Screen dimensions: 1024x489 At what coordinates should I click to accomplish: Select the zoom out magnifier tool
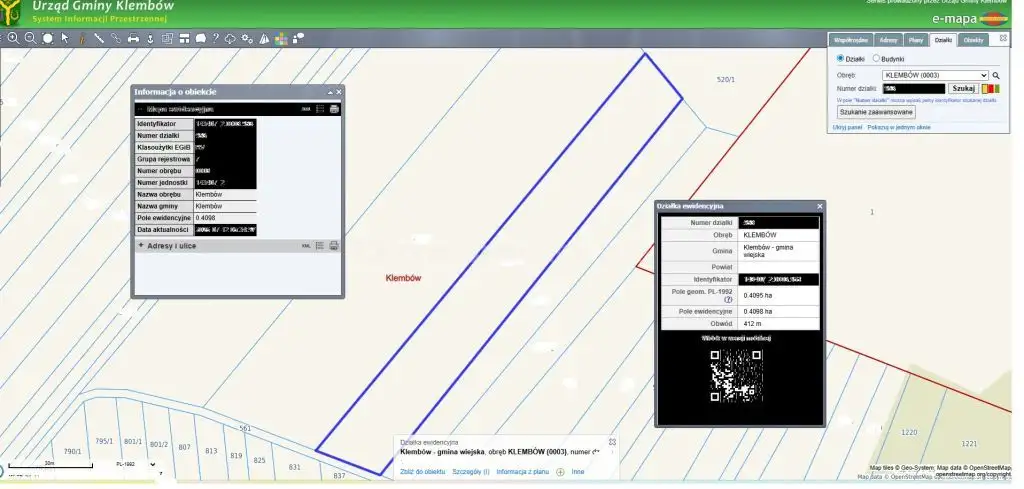(31, 38)
